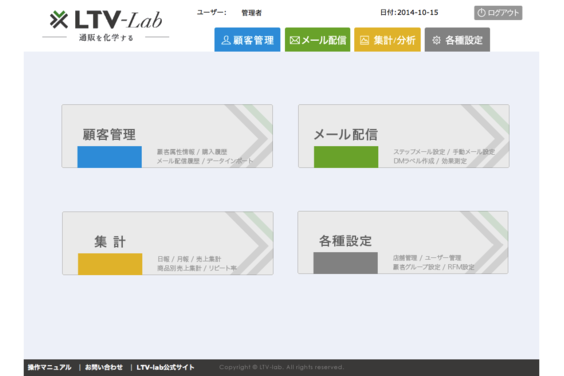Viewport: 564px width, 376px height.
Task: Click the 通販を化学する tagline
Action: tap(106, 37)
